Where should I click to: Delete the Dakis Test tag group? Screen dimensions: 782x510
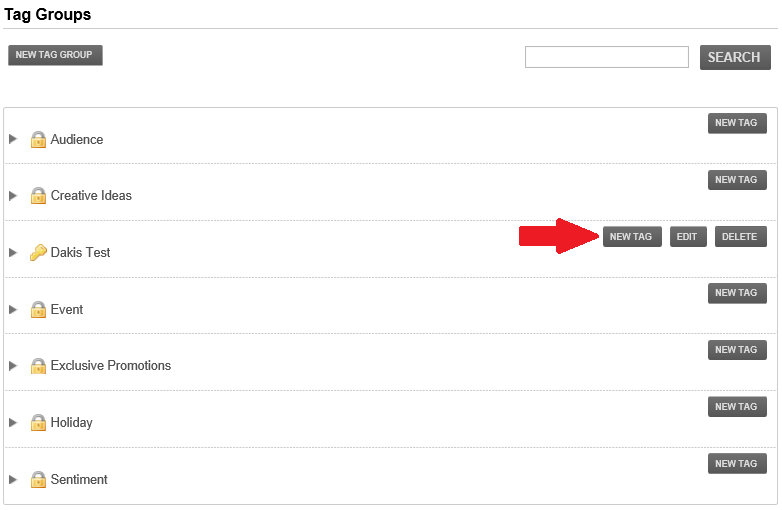741,237
